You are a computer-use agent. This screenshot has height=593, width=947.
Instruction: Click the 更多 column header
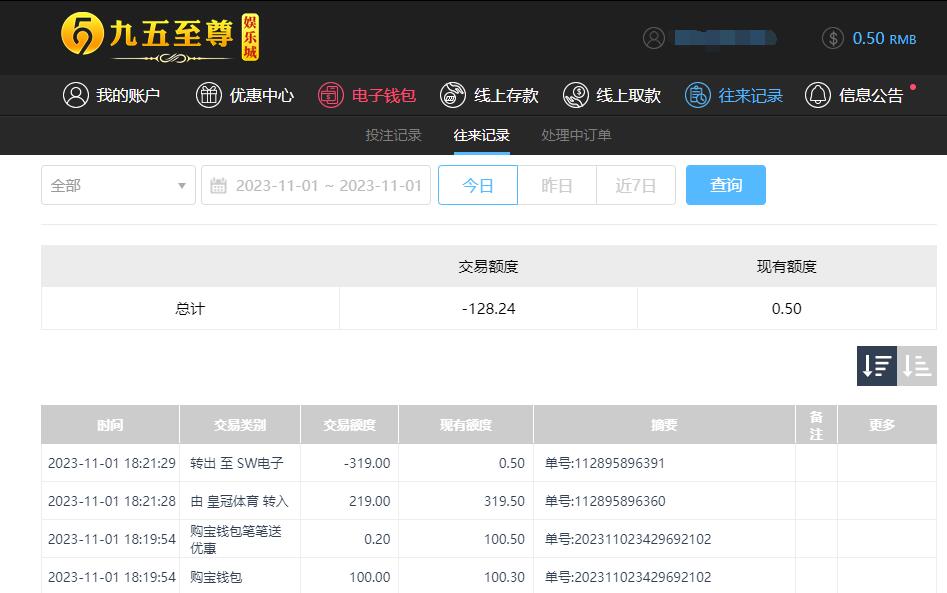tap(887, 425)
